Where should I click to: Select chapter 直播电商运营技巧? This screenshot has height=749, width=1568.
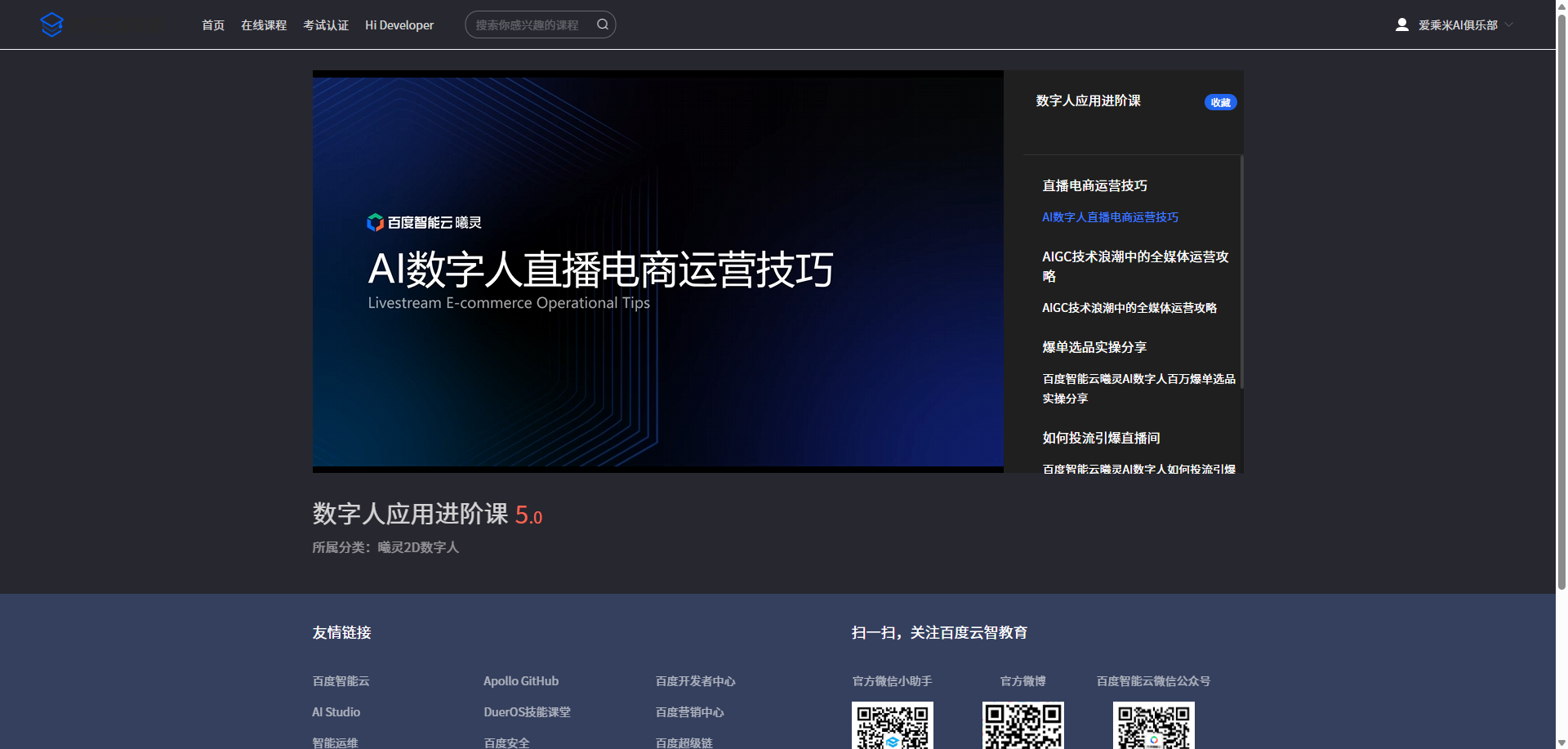1094,185
